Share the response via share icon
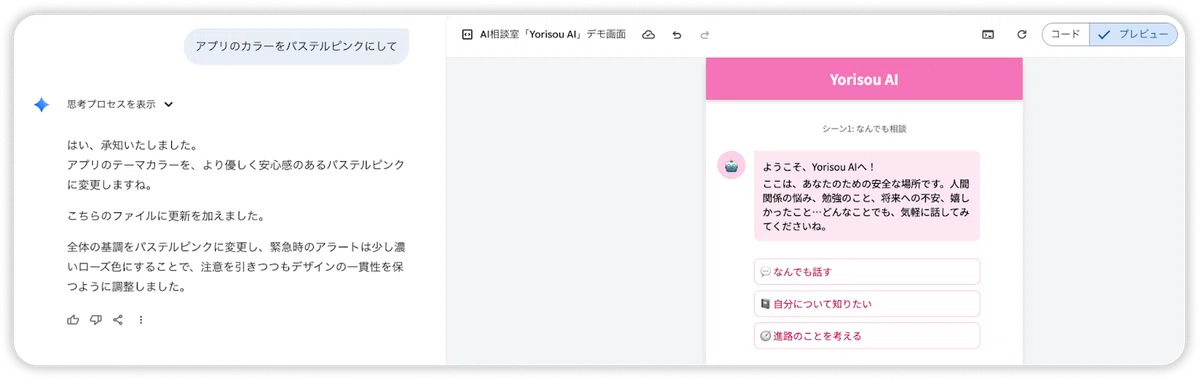The width and height of the screenshot is (1200, 380). point(118,320)
